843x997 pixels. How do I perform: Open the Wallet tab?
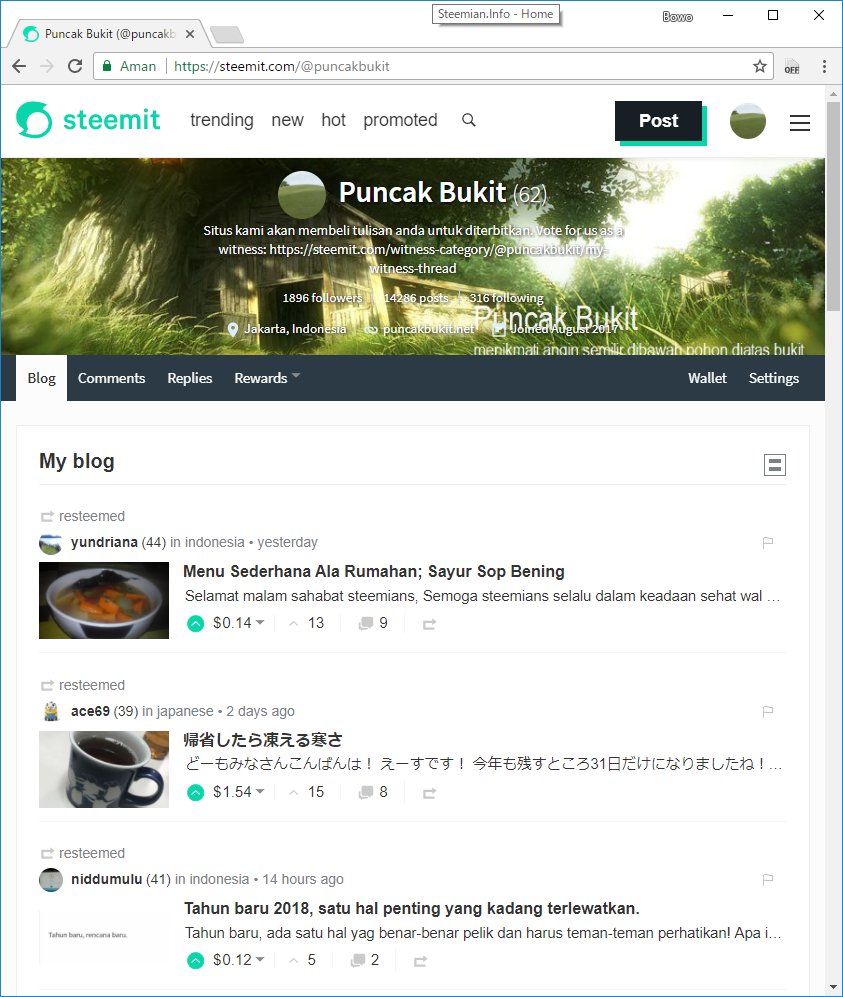click(x=707, y=378)
